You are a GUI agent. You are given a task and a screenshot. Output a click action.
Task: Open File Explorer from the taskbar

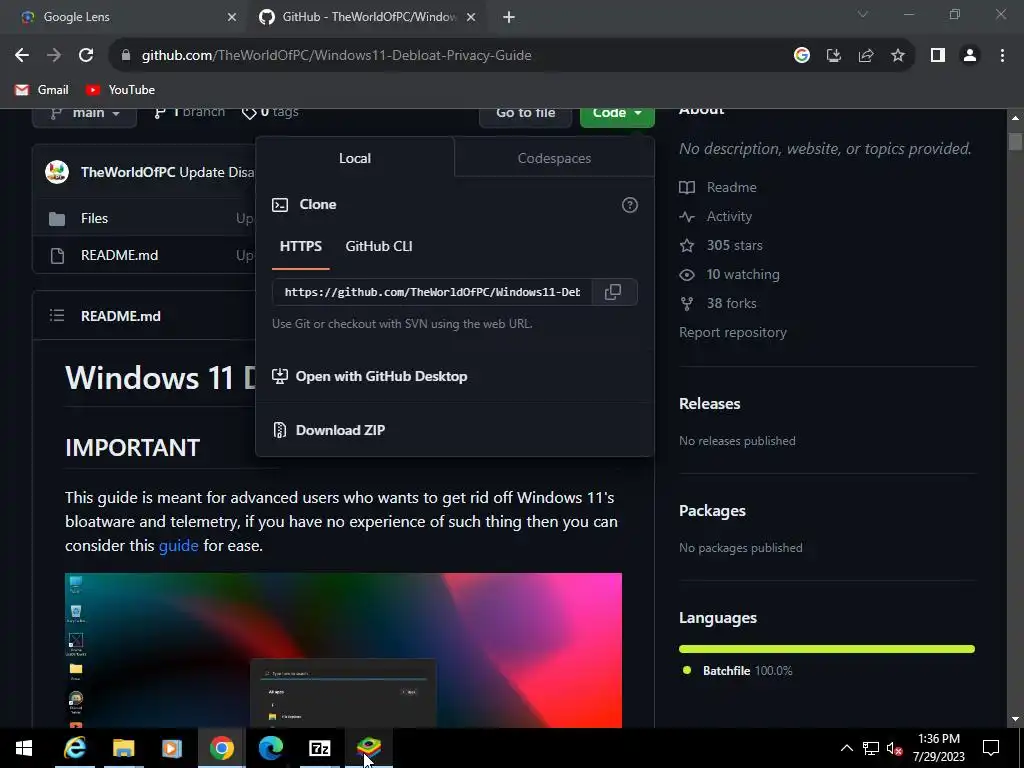click(x=123, y=748)
